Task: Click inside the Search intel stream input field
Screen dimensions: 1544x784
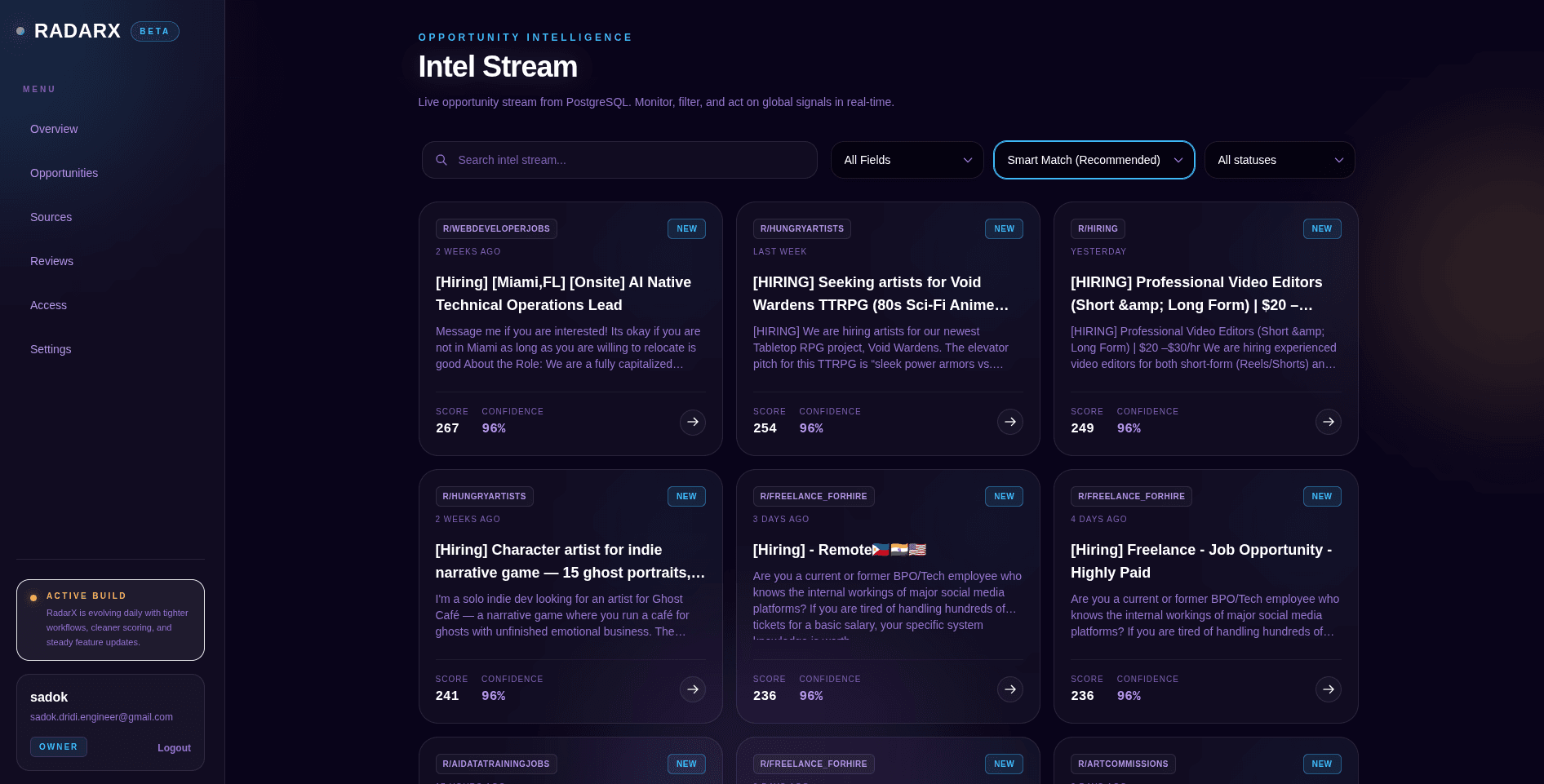Action: [619, 160]
